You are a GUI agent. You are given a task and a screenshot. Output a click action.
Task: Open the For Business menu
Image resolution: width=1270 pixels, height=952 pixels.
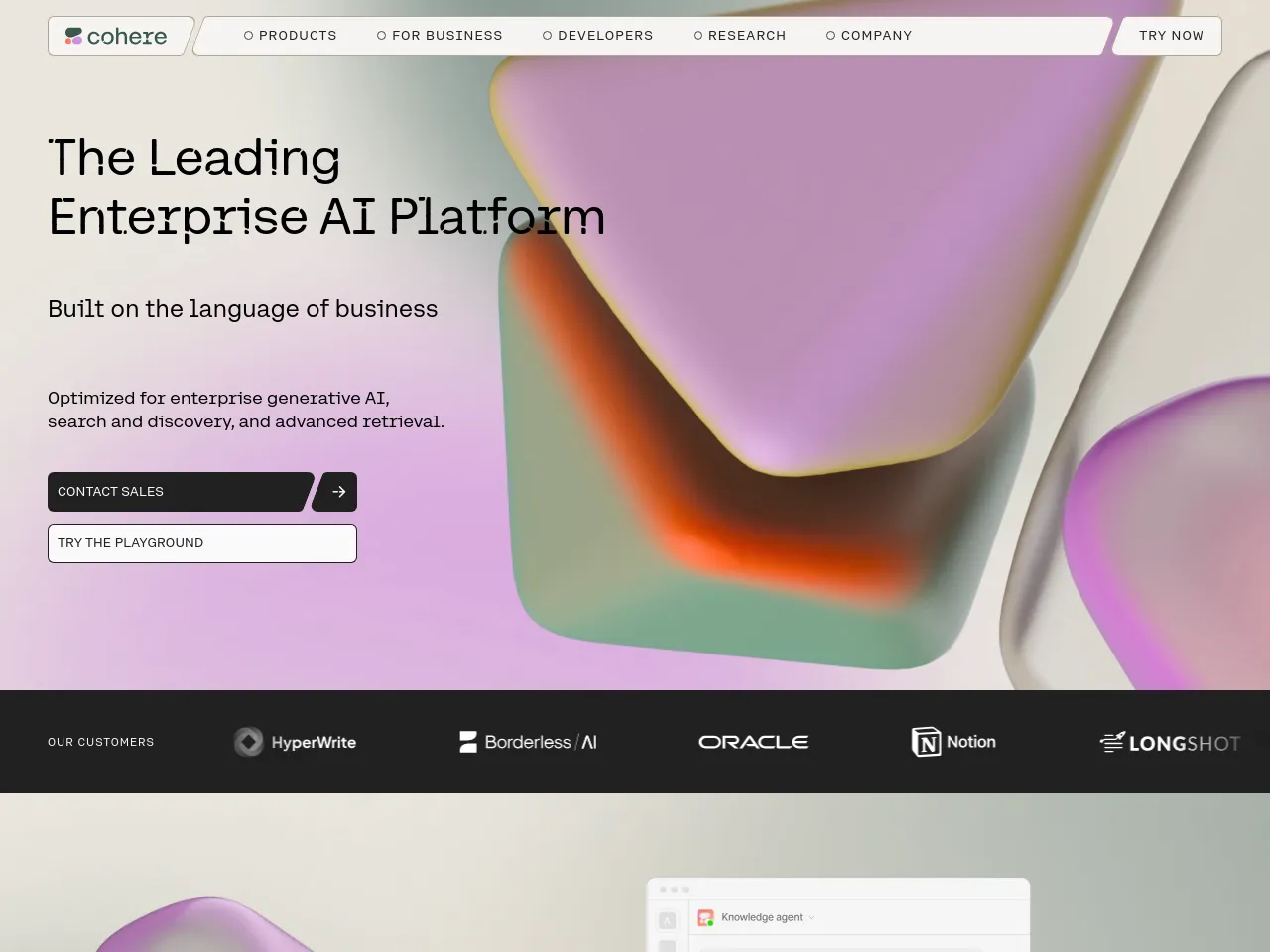pos(440,36)
